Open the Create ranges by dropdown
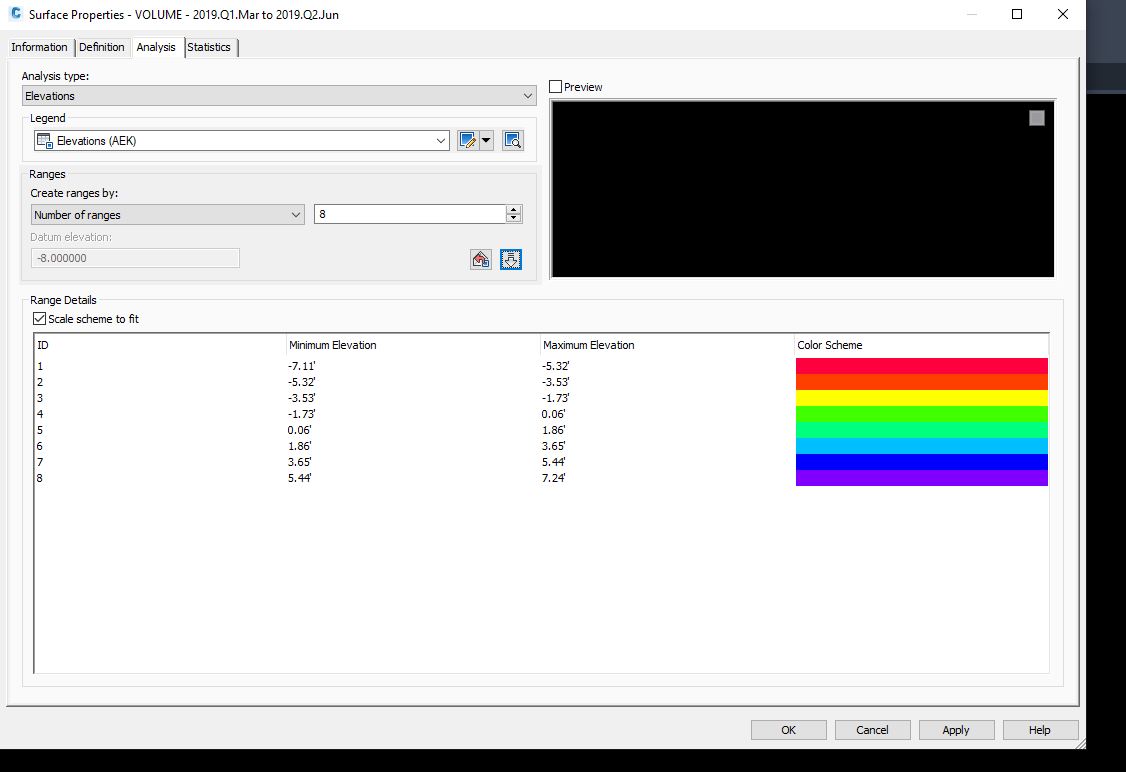This screenshot has height=772, width=1126. point(295,214)
